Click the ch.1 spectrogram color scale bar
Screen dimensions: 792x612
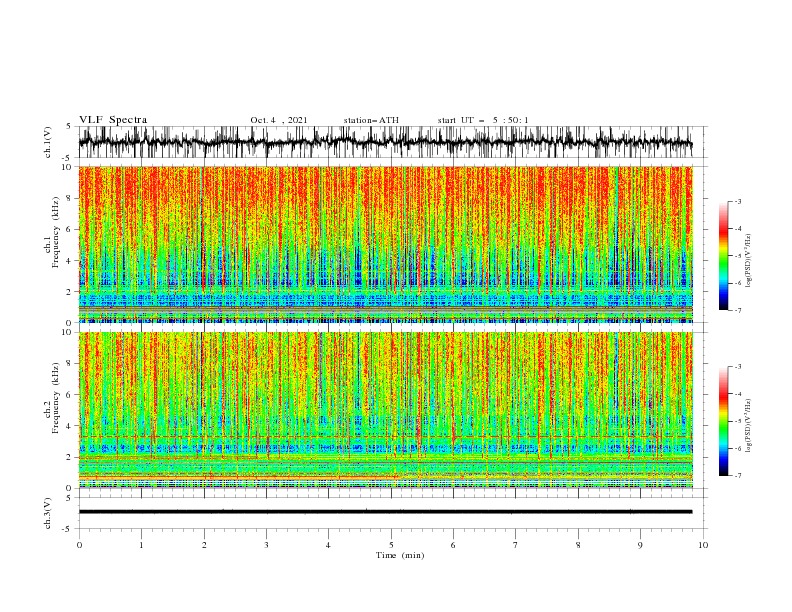pyautogui.click(x=723, y=256)
